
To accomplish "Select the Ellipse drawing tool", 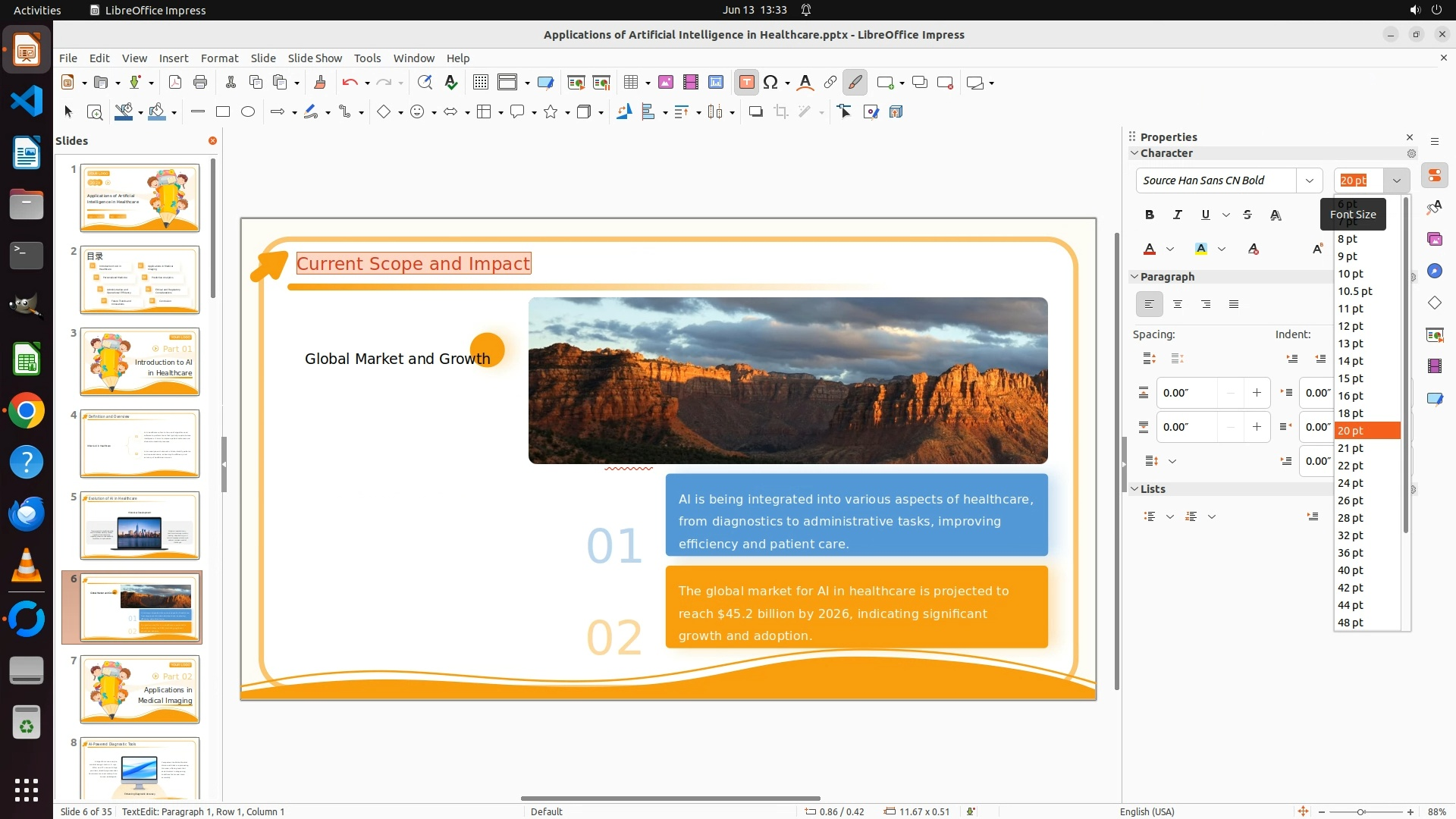I will [x=248, y=112].
